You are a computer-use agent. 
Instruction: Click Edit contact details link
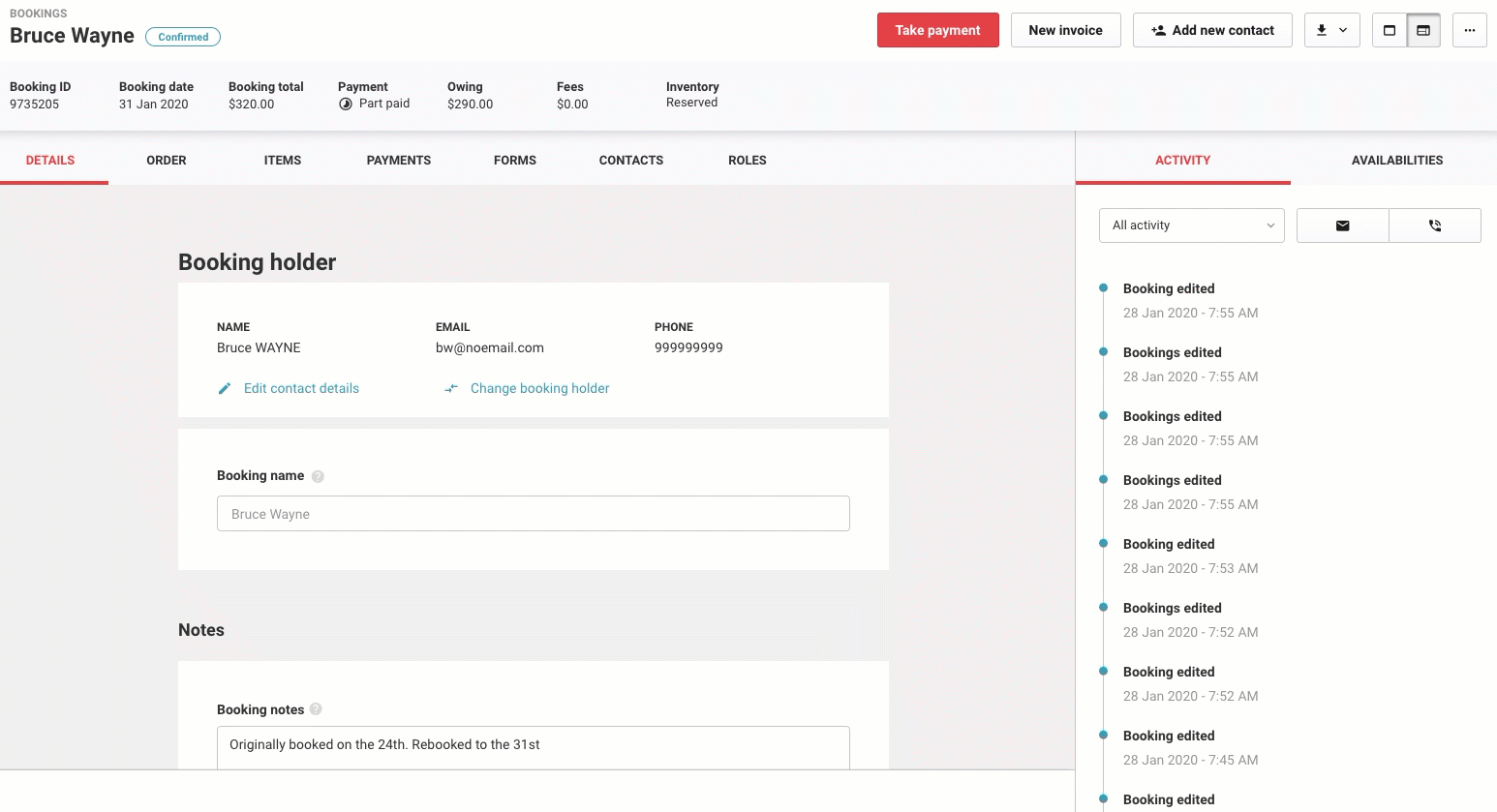point(289,388)
